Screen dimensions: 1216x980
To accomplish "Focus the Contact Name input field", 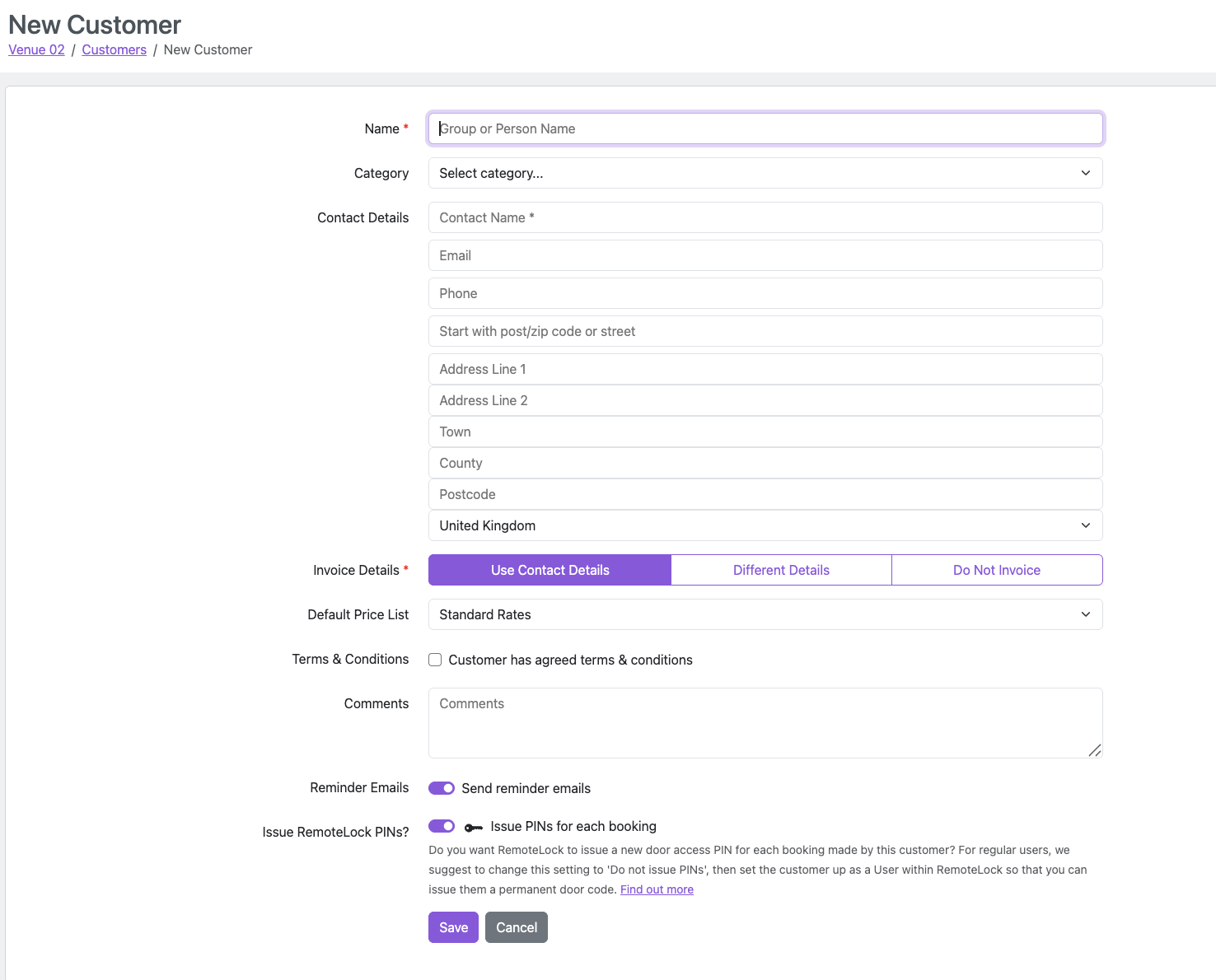I will pos(765,217).
